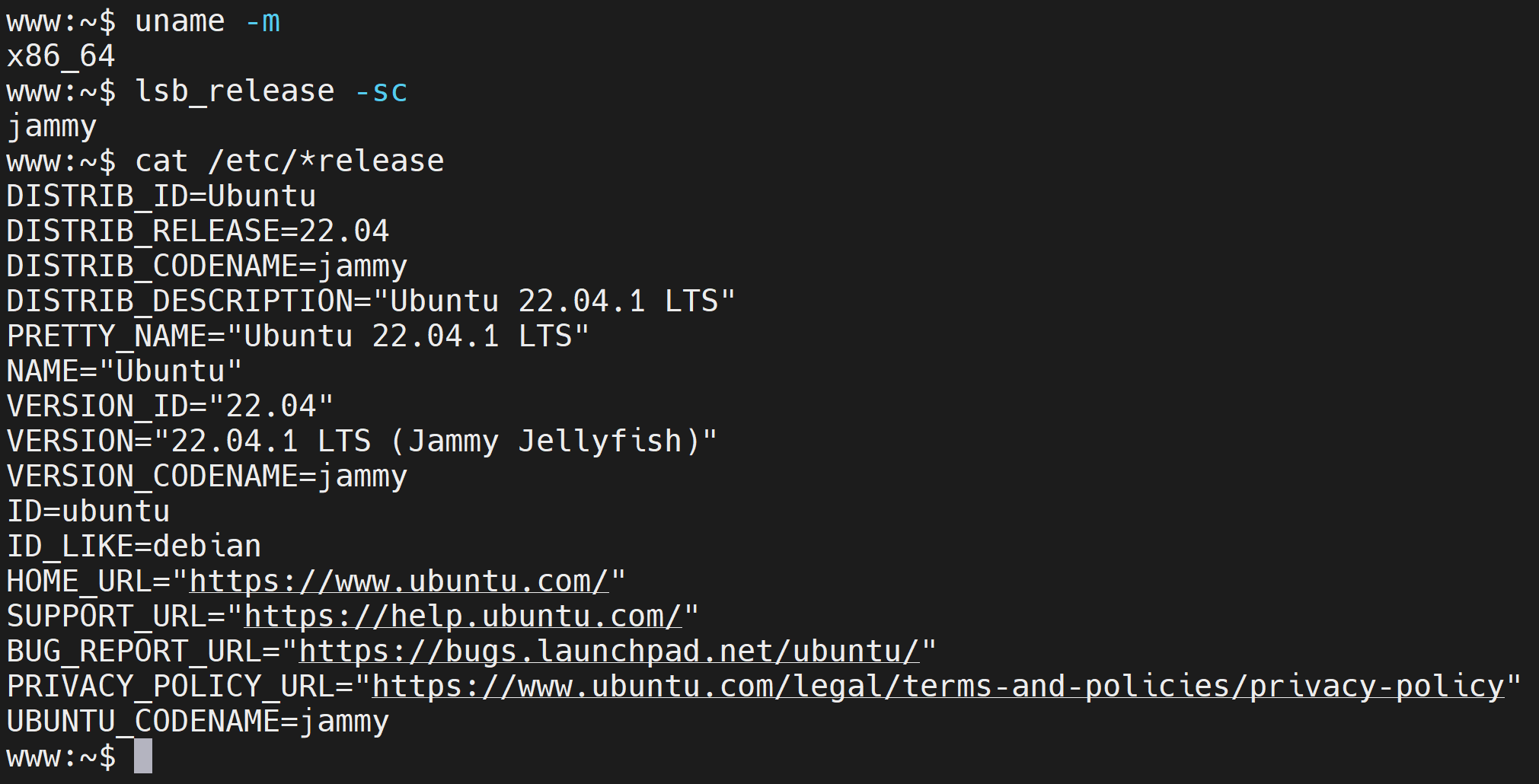The width and height of the screenshot is (1539, 784).
Task: Open the bugs.launchpad.net/ubuntu bug report link
Action: tap(609, 652)
